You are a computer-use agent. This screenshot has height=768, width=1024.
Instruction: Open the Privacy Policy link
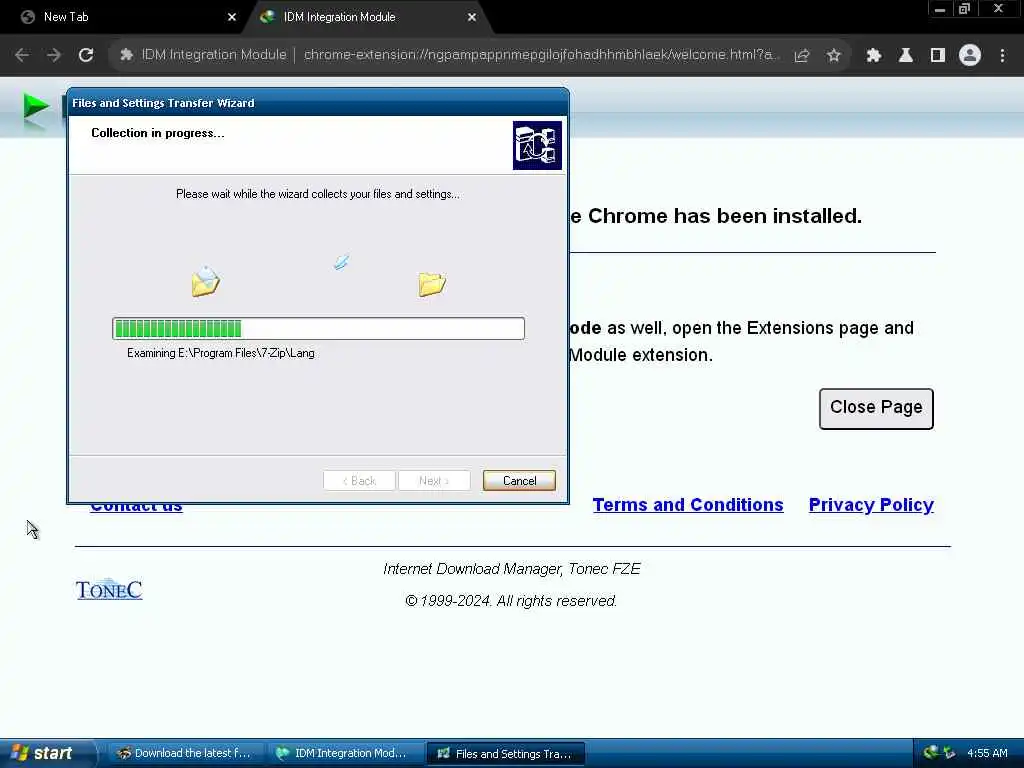tap(871, 505)
